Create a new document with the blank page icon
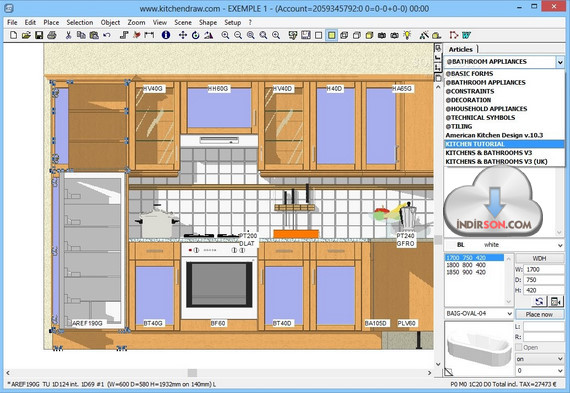Screen dimensions: 570x393 click(13, 35)
